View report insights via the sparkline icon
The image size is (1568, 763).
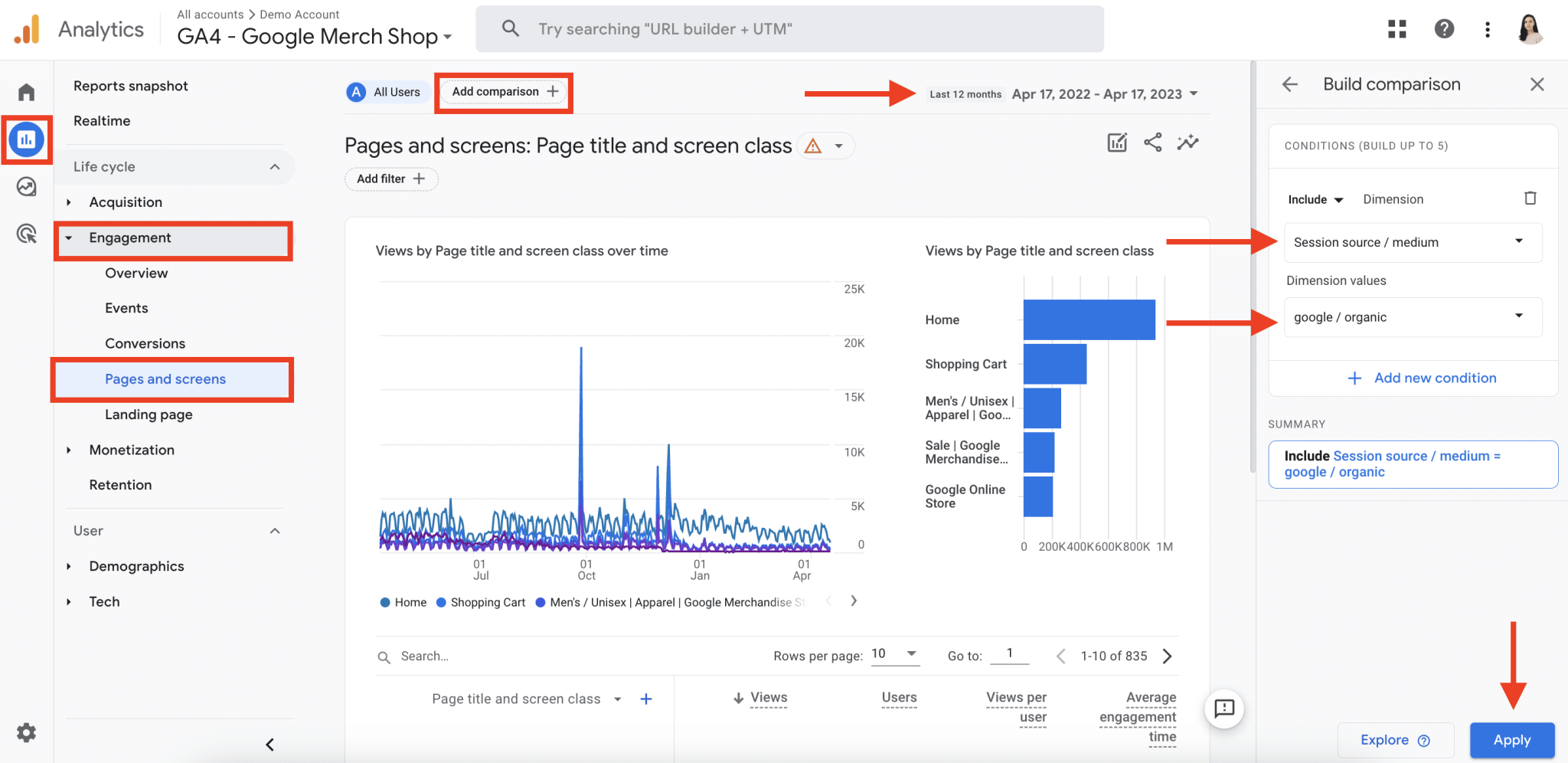click(1187, 142)
